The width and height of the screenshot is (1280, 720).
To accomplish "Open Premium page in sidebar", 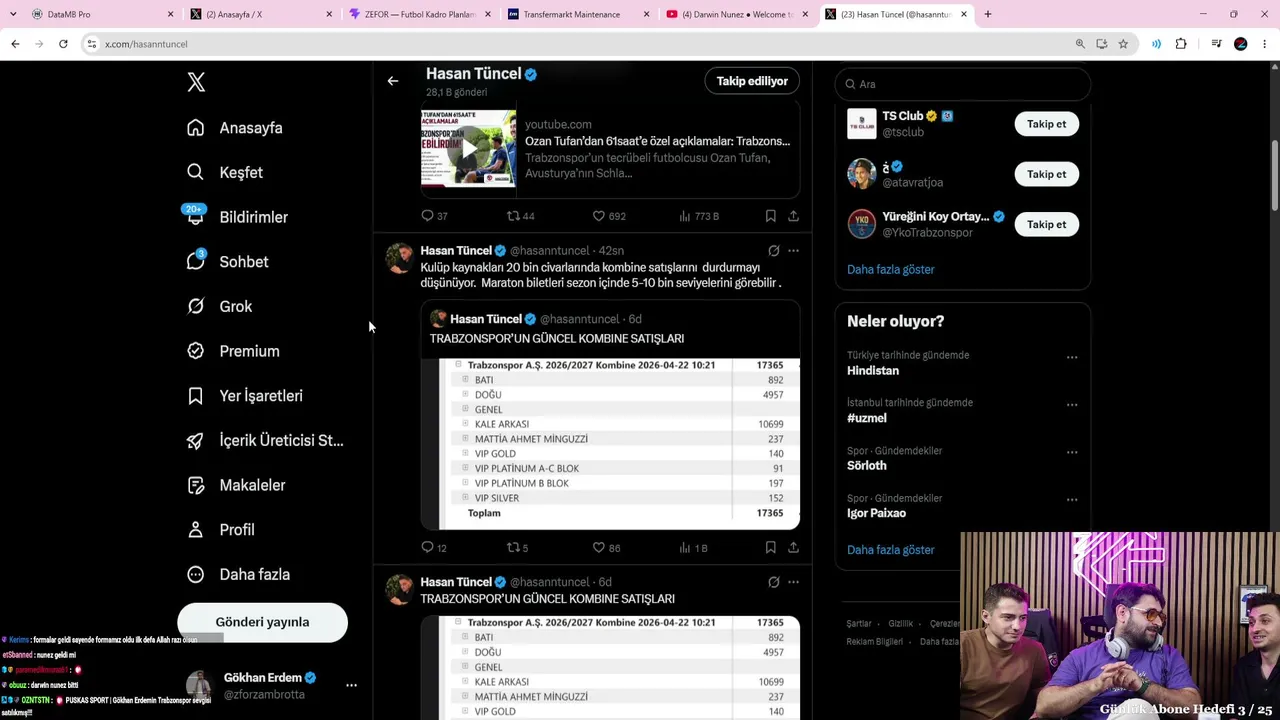I will click(x=233, y=351).
